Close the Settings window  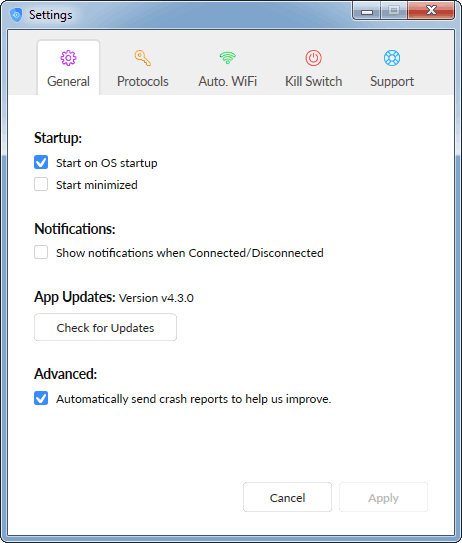(x=431, y=10)
